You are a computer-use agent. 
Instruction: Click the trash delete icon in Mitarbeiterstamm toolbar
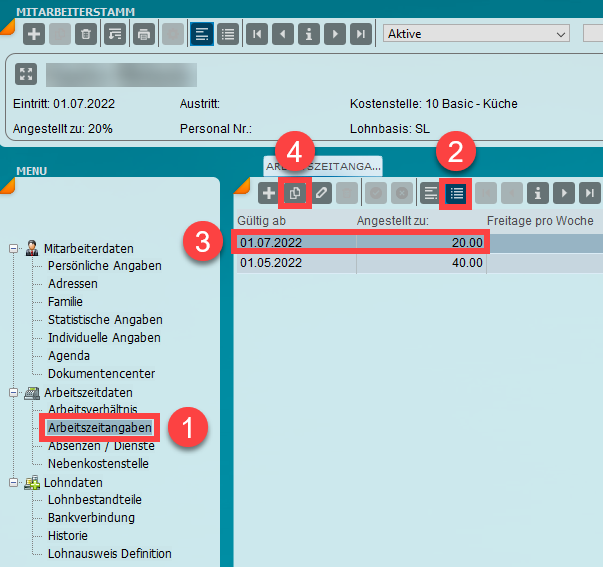(x=86, y=34)
